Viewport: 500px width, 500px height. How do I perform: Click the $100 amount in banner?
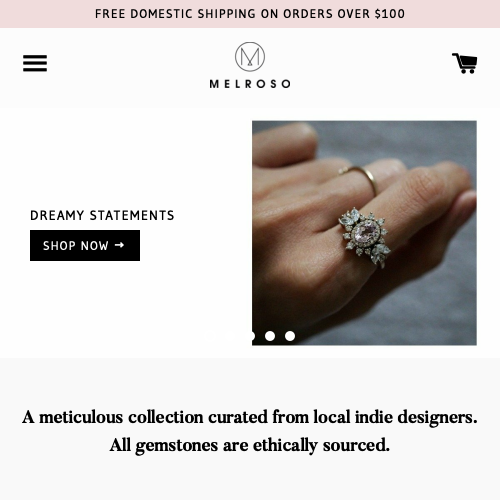(x=390, y=14)
